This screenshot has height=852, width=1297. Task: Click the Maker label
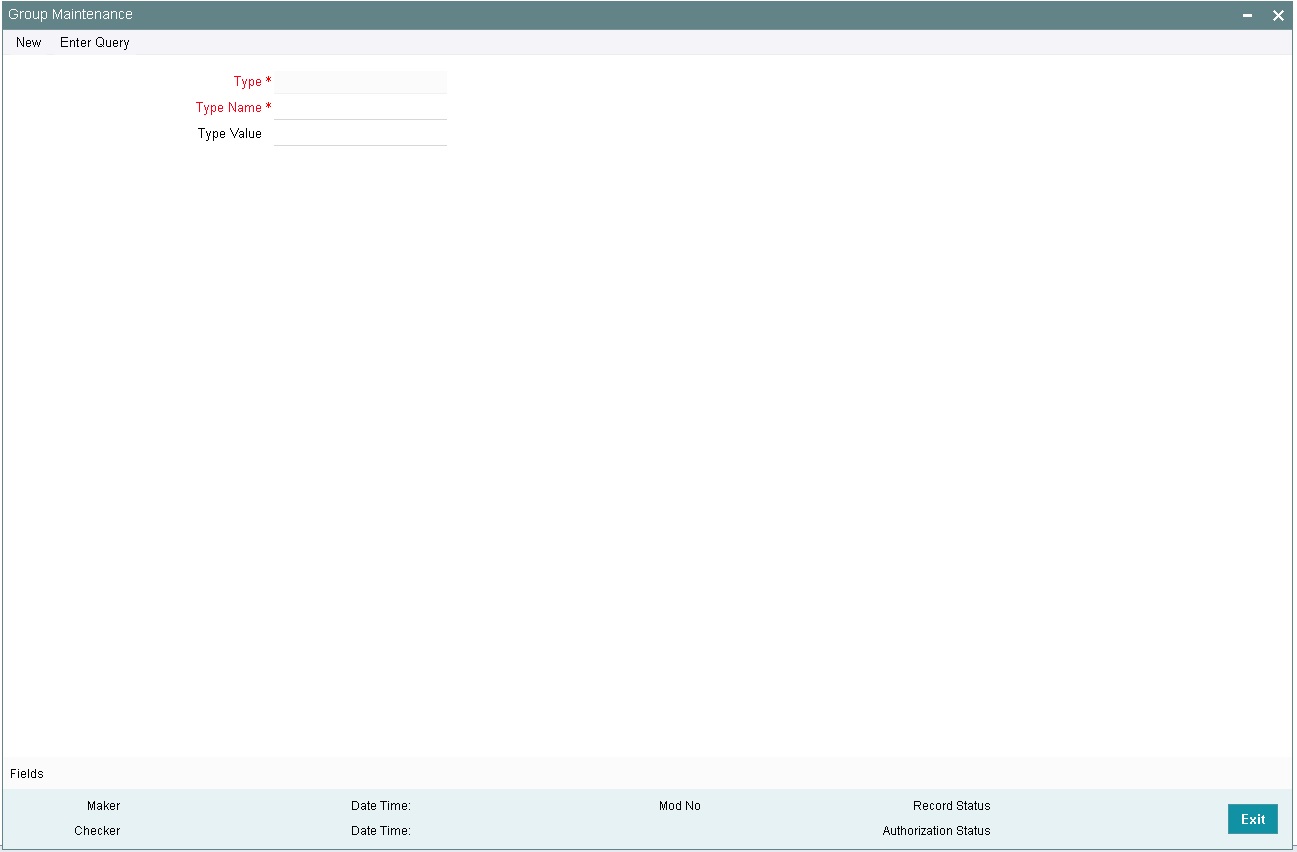point(104,806)
